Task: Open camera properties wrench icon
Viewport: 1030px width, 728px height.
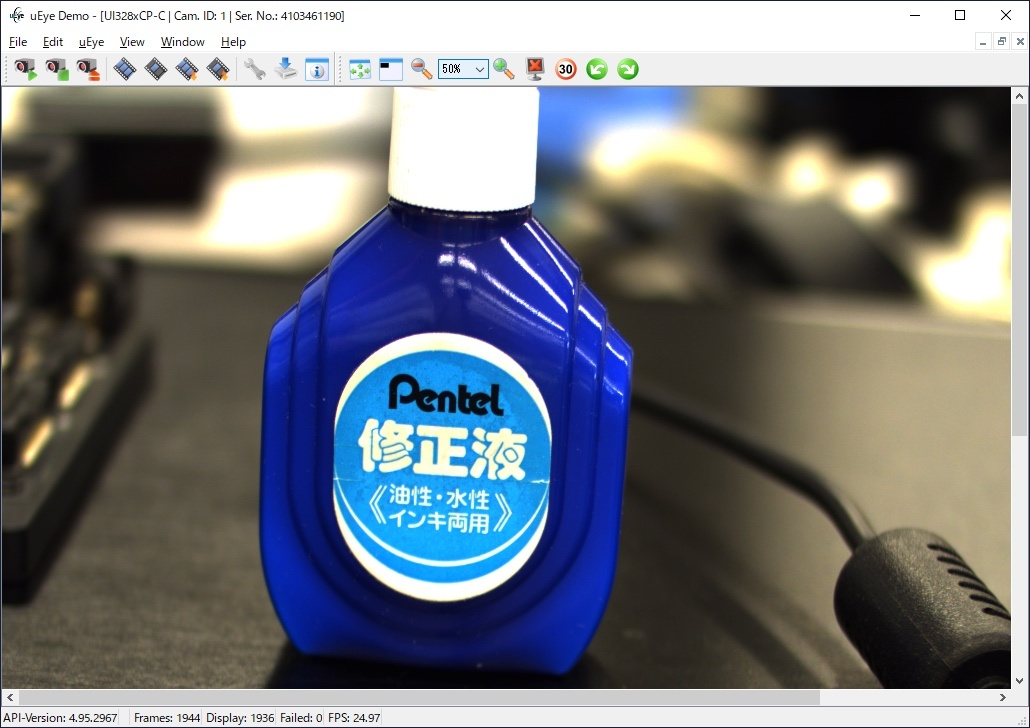Action: pyautogui.click(x=254, y=69)
